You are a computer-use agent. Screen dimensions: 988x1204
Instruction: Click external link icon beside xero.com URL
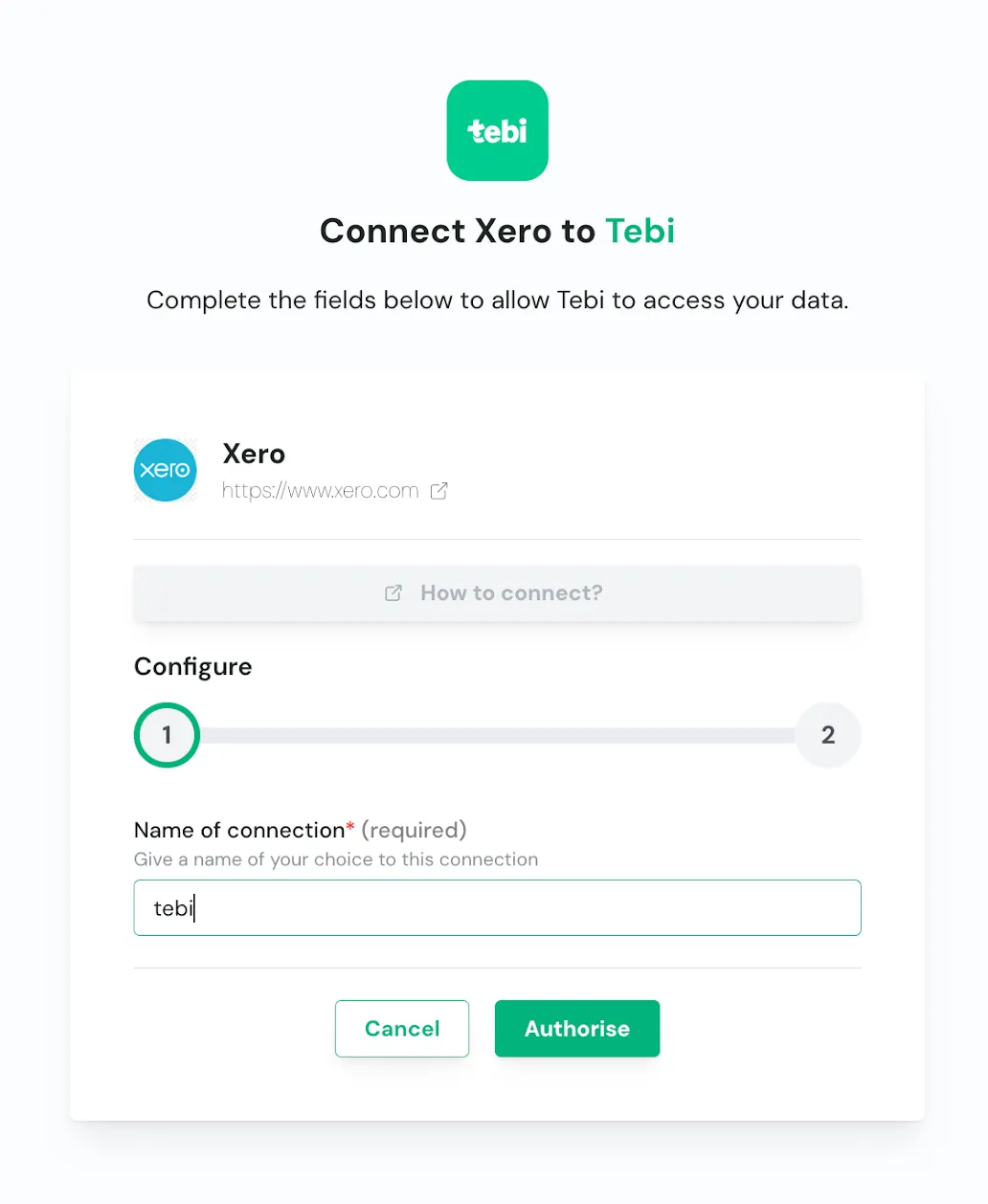click(438, 491)
